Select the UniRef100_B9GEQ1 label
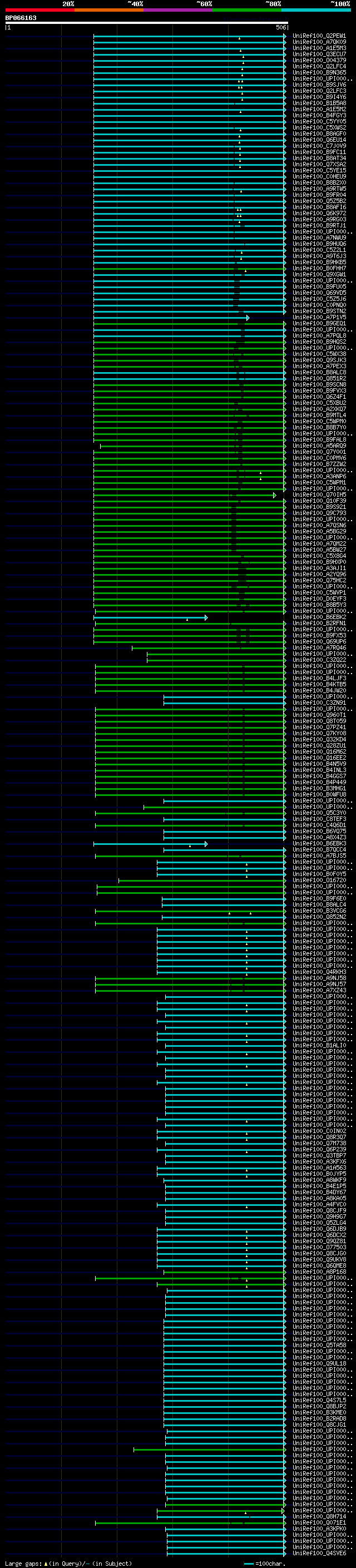 [319, 323]
